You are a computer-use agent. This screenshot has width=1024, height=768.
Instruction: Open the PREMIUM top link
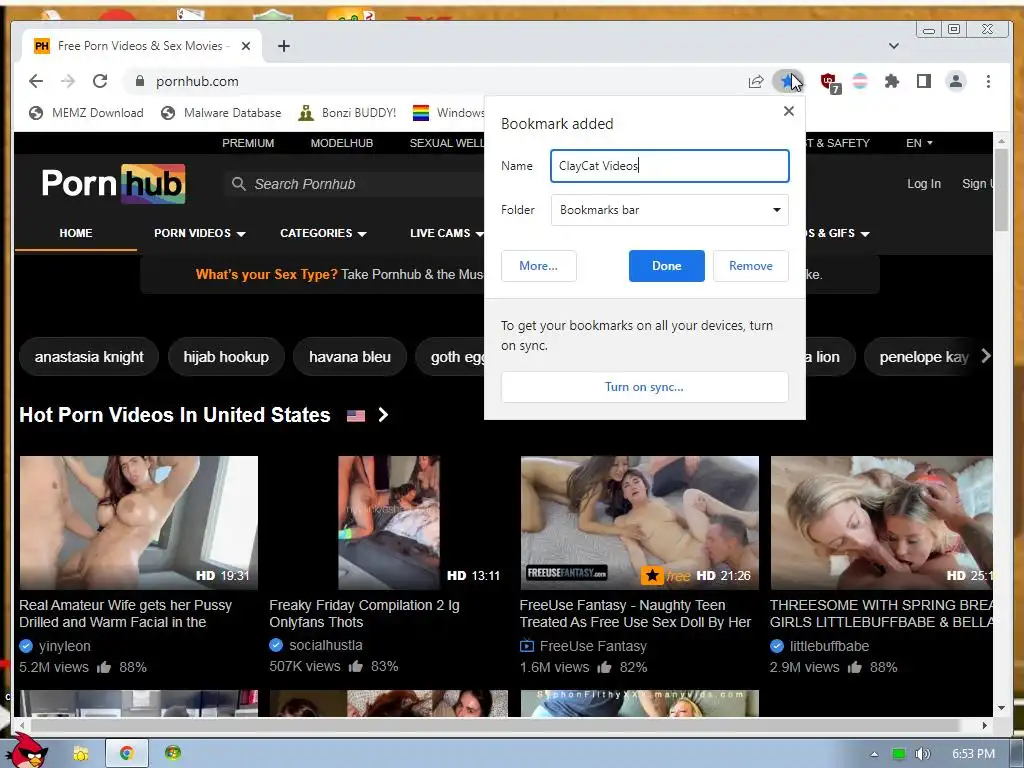(x=248, y=143)
